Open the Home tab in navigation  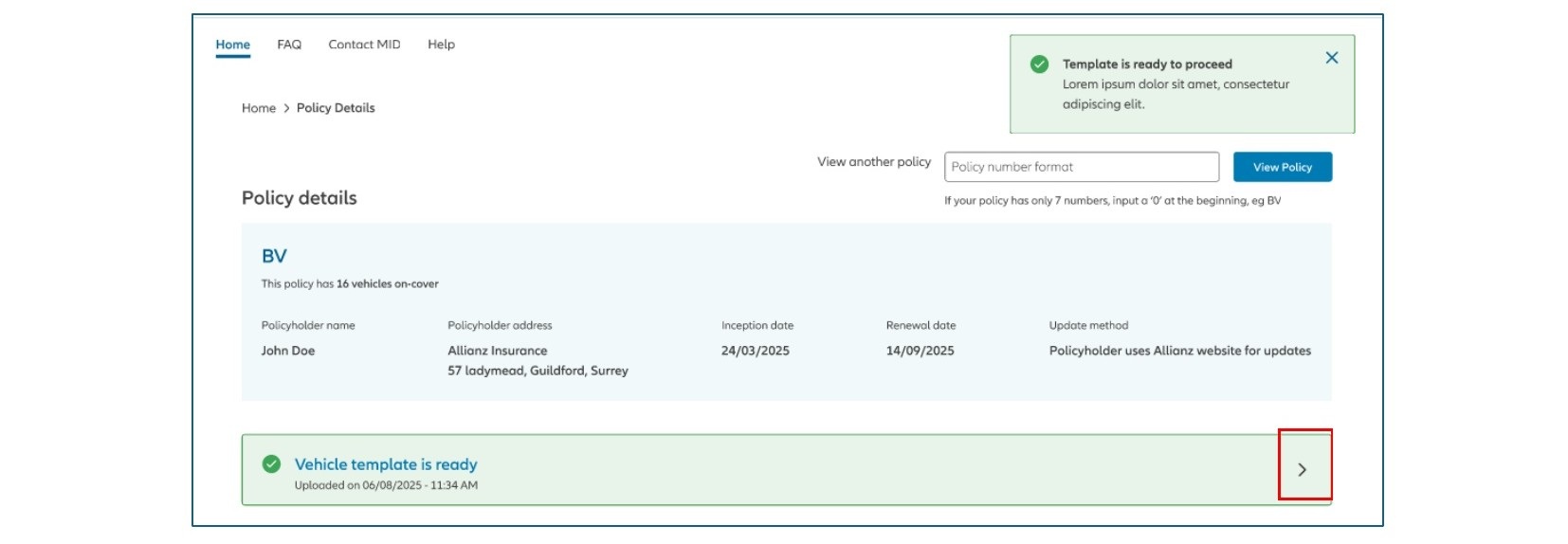pos(233,45)
